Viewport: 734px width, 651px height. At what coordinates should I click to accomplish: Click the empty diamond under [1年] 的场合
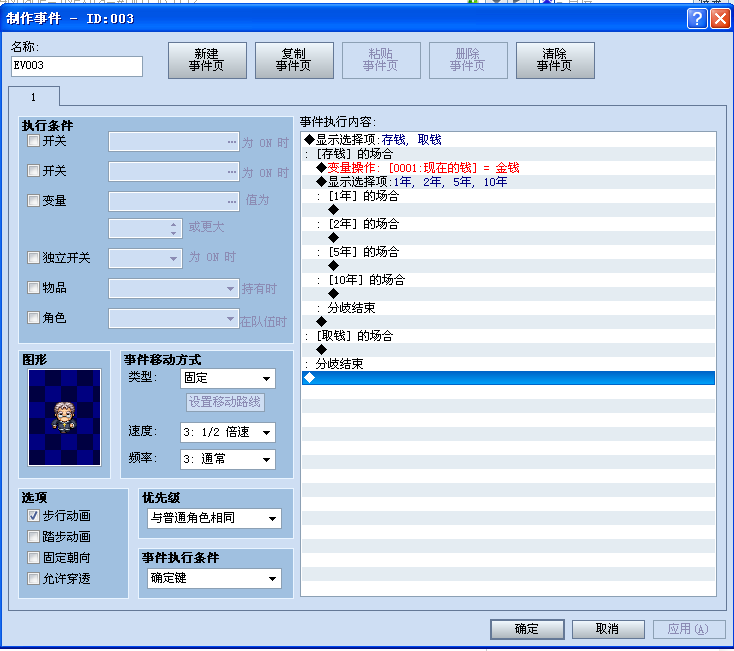pyautogui.click(x=333, y=210)
